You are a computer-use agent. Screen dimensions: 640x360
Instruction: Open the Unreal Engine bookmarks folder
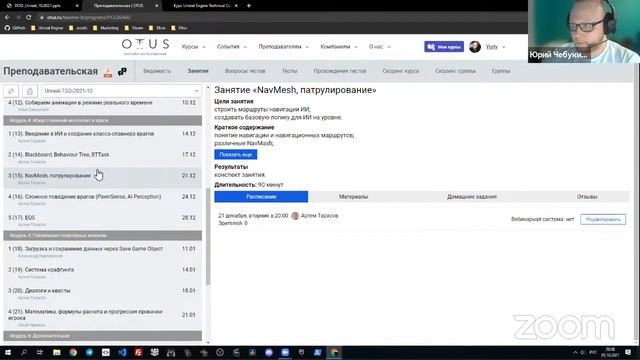point(47,28)
